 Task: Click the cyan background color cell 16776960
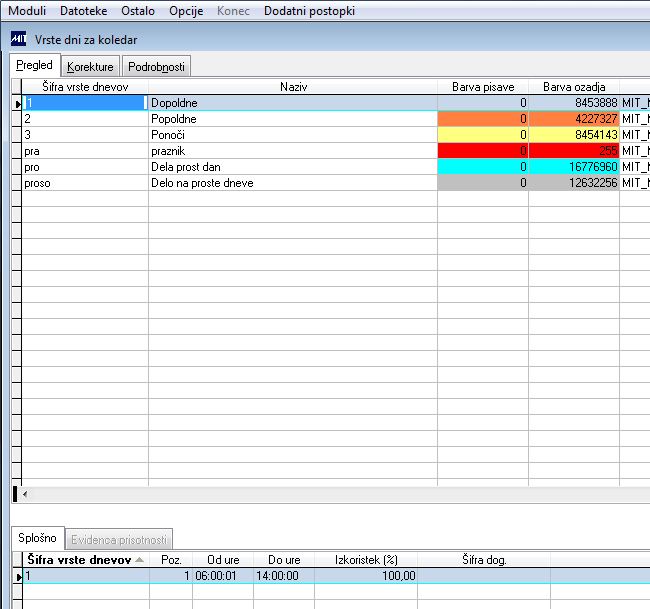pyautogui.click(x=574, y=167)
